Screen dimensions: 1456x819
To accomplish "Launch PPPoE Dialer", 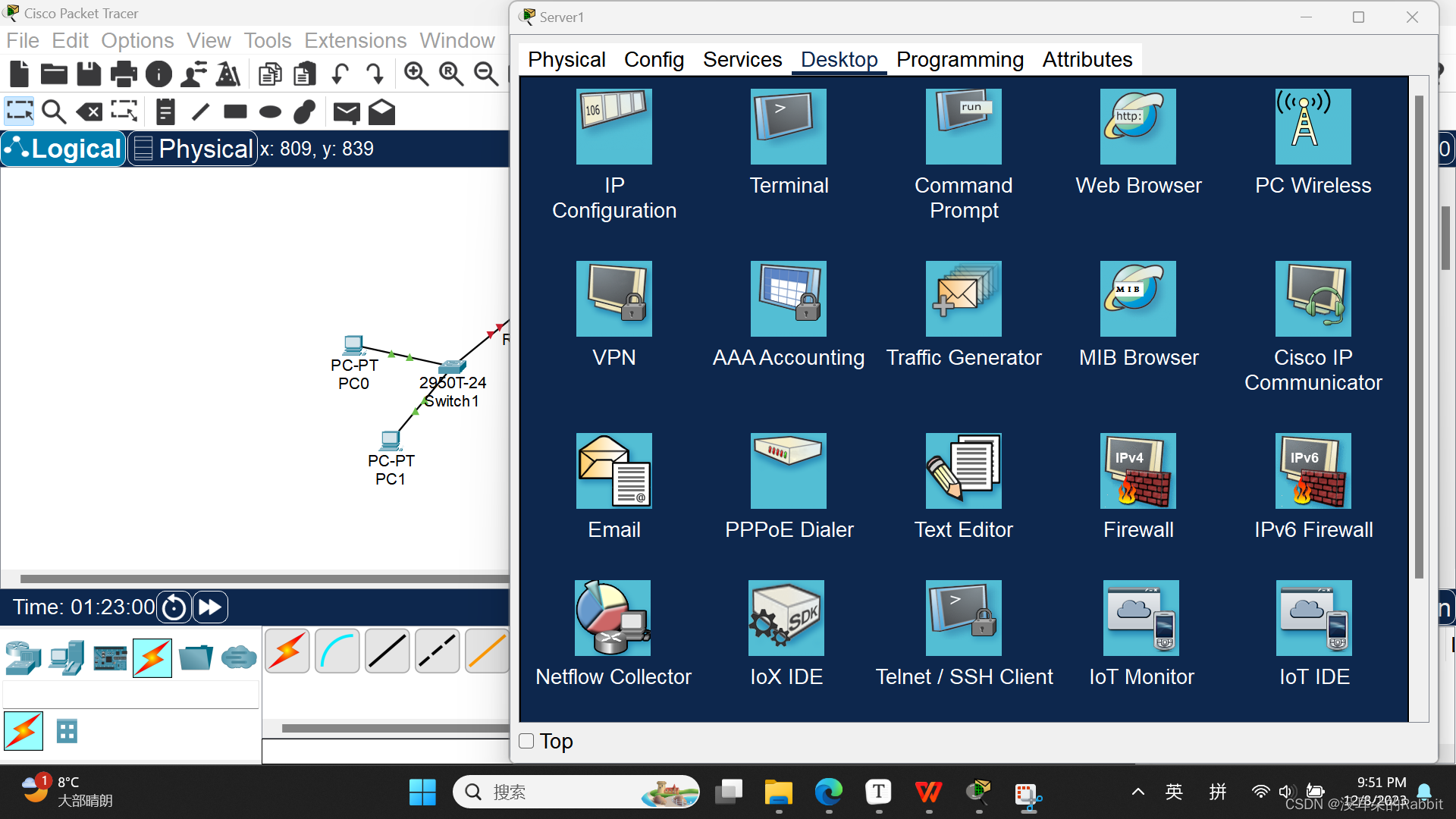I will pos(789,471).
